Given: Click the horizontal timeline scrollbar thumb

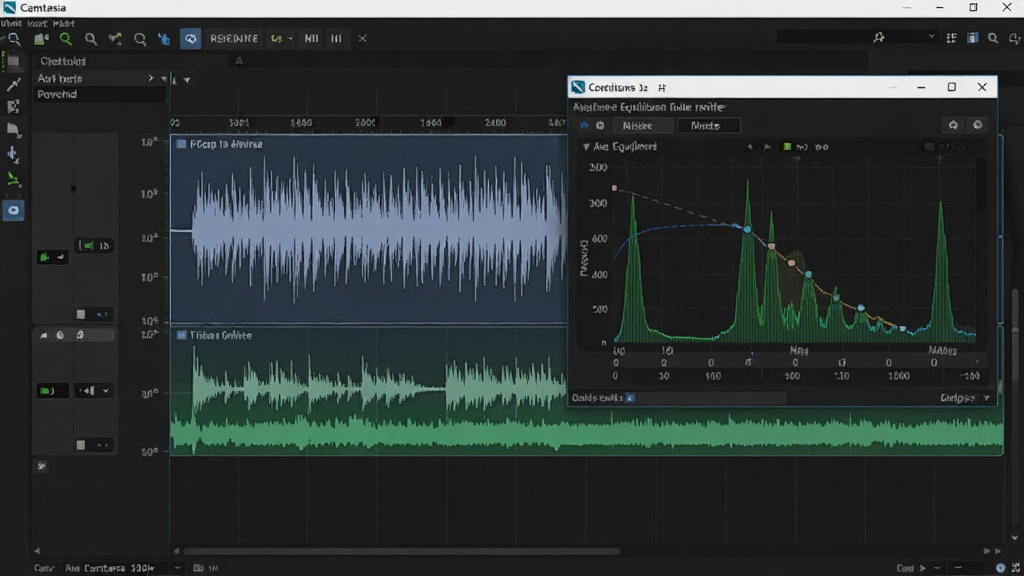Looking at the screenshot, I should [401, 551].
